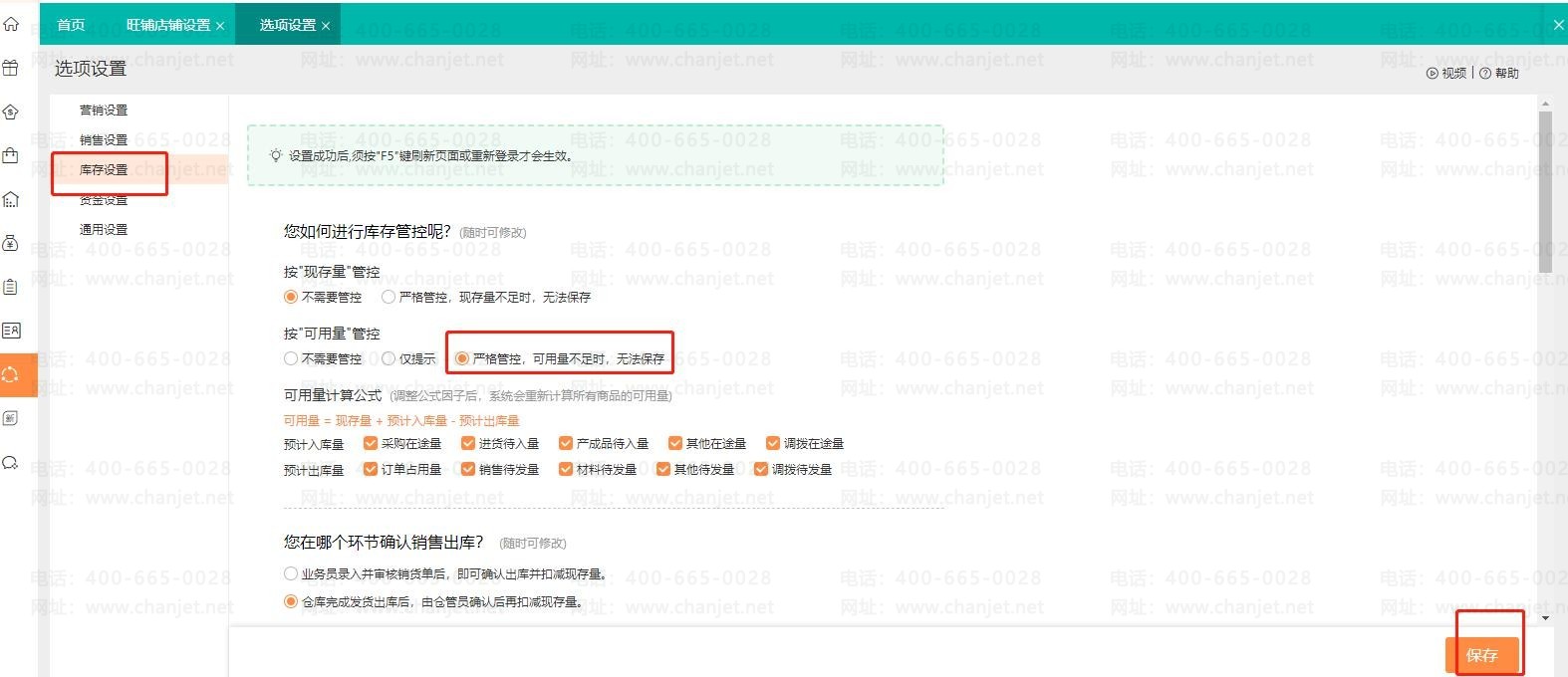1568x677 pixels.
Task: Open 通用设置 in settings menu
Action: click(104, 229)
